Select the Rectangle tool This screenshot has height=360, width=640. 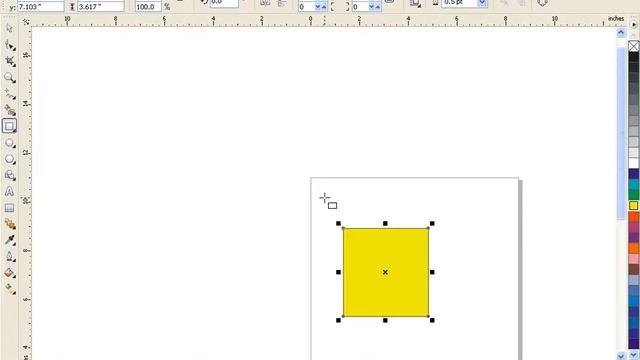pos(9,126)
